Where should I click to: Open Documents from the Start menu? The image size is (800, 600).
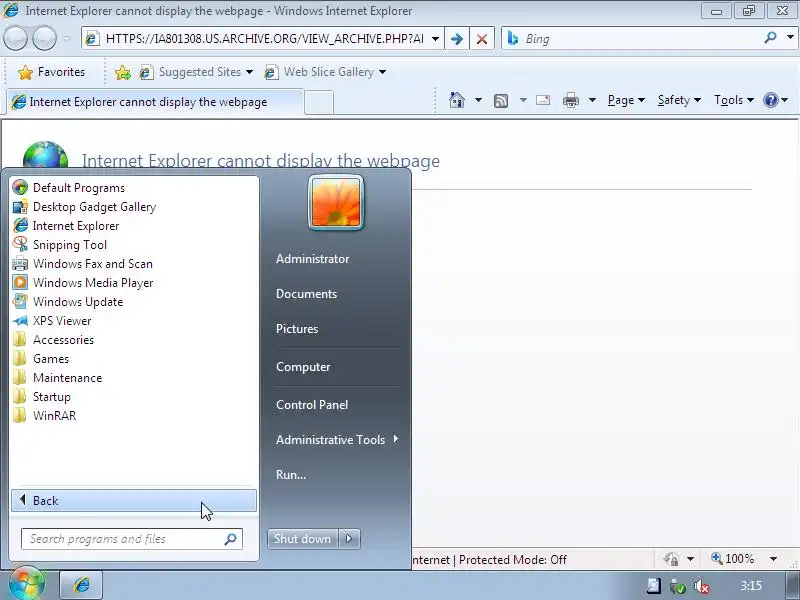[307, 294]
